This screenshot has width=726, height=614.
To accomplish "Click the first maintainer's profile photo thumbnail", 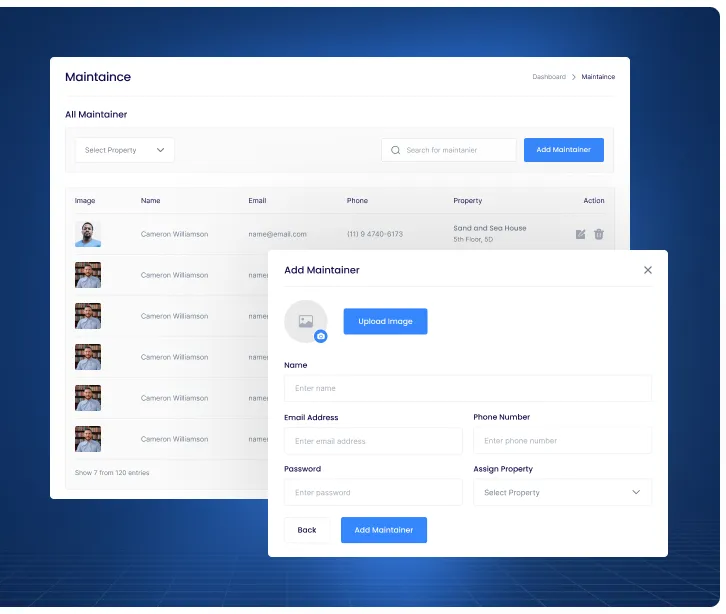I will pos(88,234).
